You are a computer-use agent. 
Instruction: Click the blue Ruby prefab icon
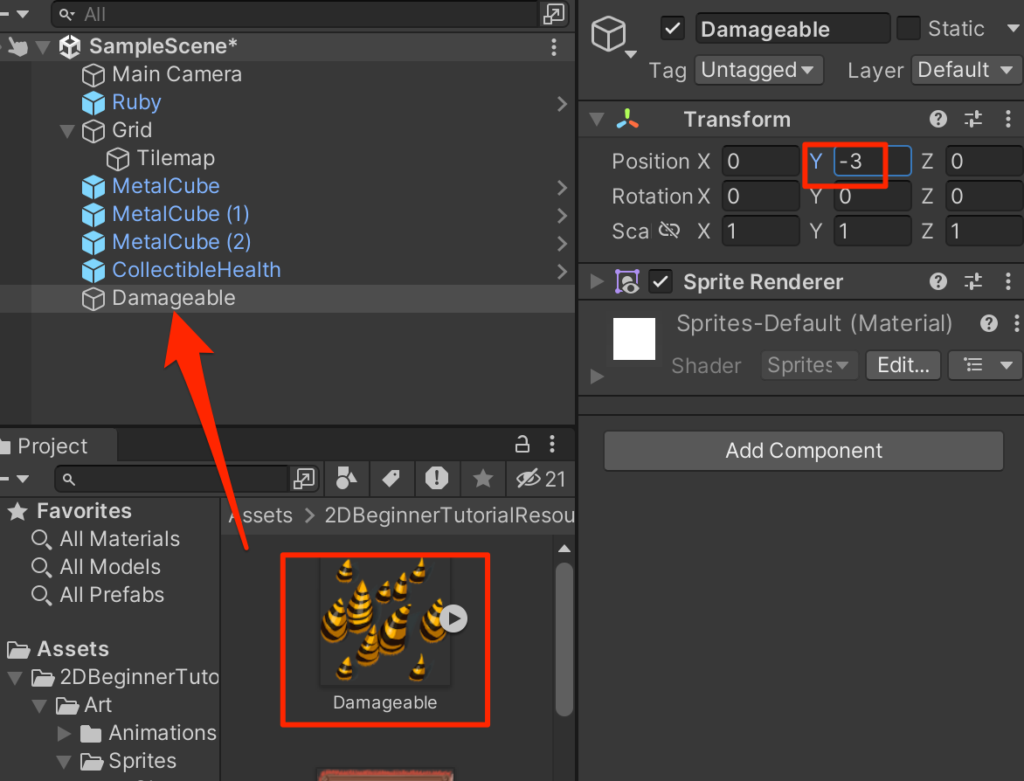click(93, 103)
